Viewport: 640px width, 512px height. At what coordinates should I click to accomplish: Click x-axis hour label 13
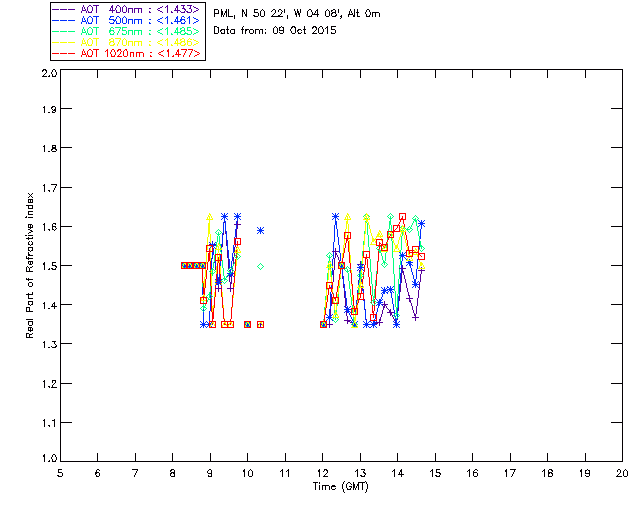[x=360, y=473]
